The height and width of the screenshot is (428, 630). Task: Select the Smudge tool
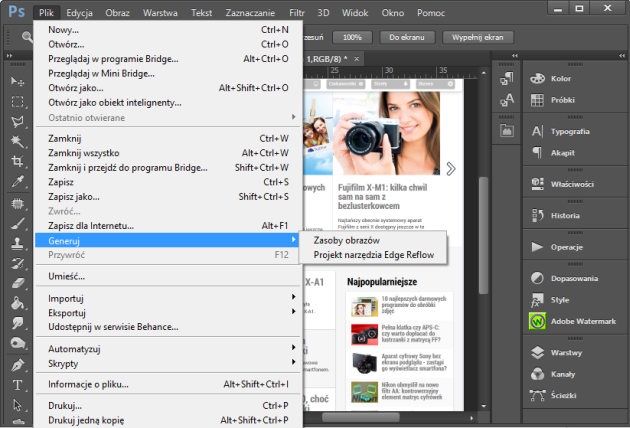pos(17,323)
